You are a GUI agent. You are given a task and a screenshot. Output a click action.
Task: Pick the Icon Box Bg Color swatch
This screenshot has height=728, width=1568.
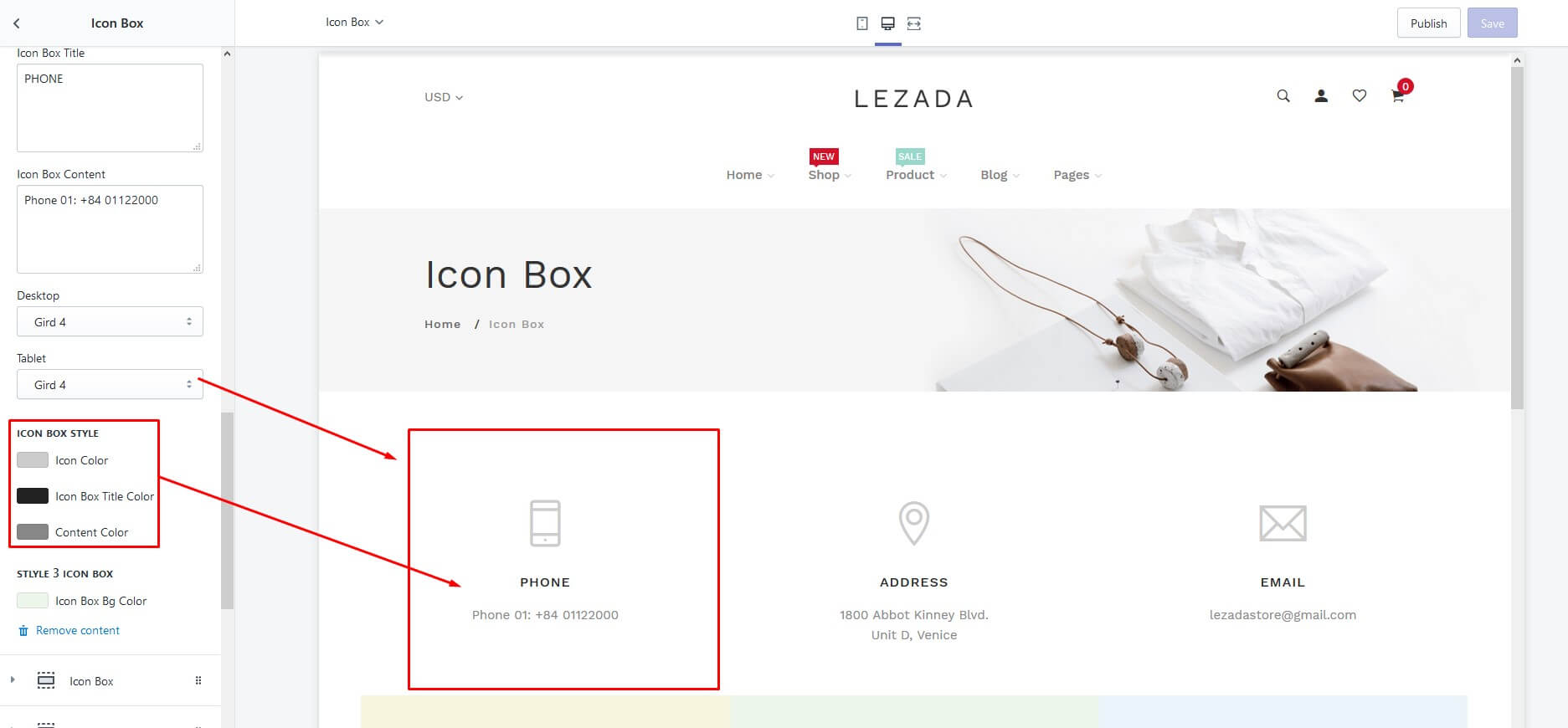(x=33, y=600)
